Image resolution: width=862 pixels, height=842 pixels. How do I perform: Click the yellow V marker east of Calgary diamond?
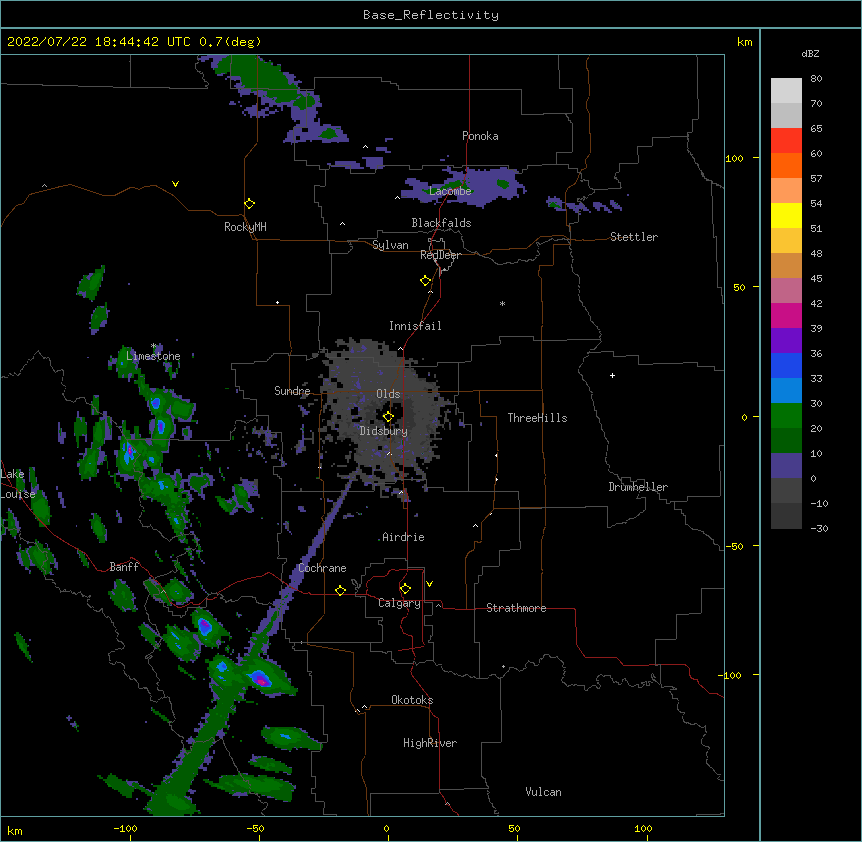pos(429,584)
